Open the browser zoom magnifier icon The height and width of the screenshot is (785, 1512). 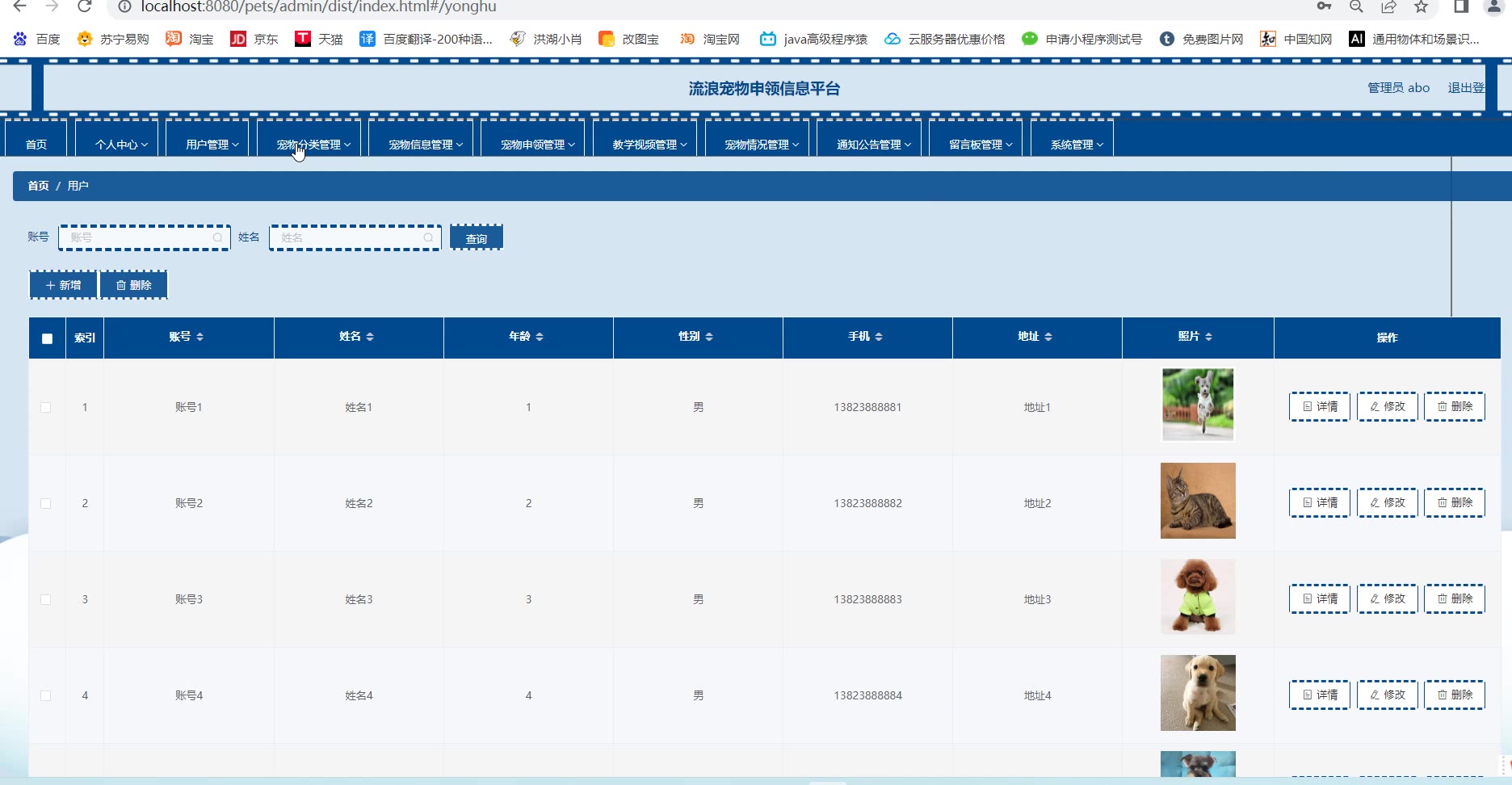coord(1356,7)
